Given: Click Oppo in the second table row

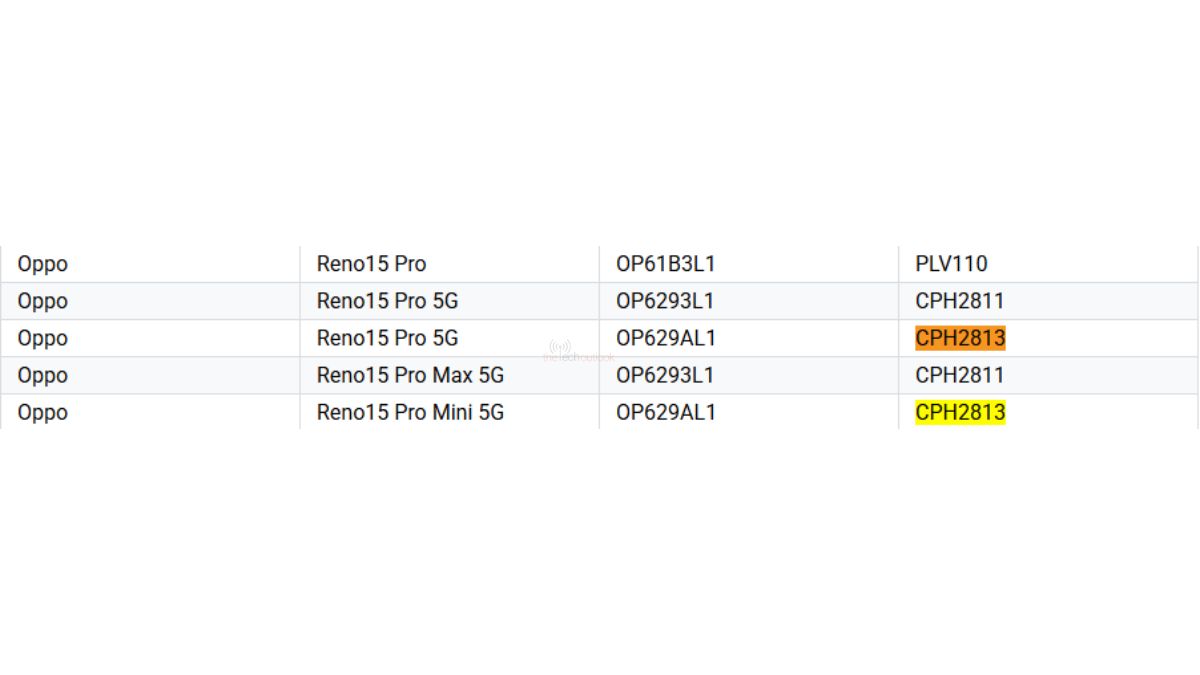Looking at the screenshot, I should point(43,301).
